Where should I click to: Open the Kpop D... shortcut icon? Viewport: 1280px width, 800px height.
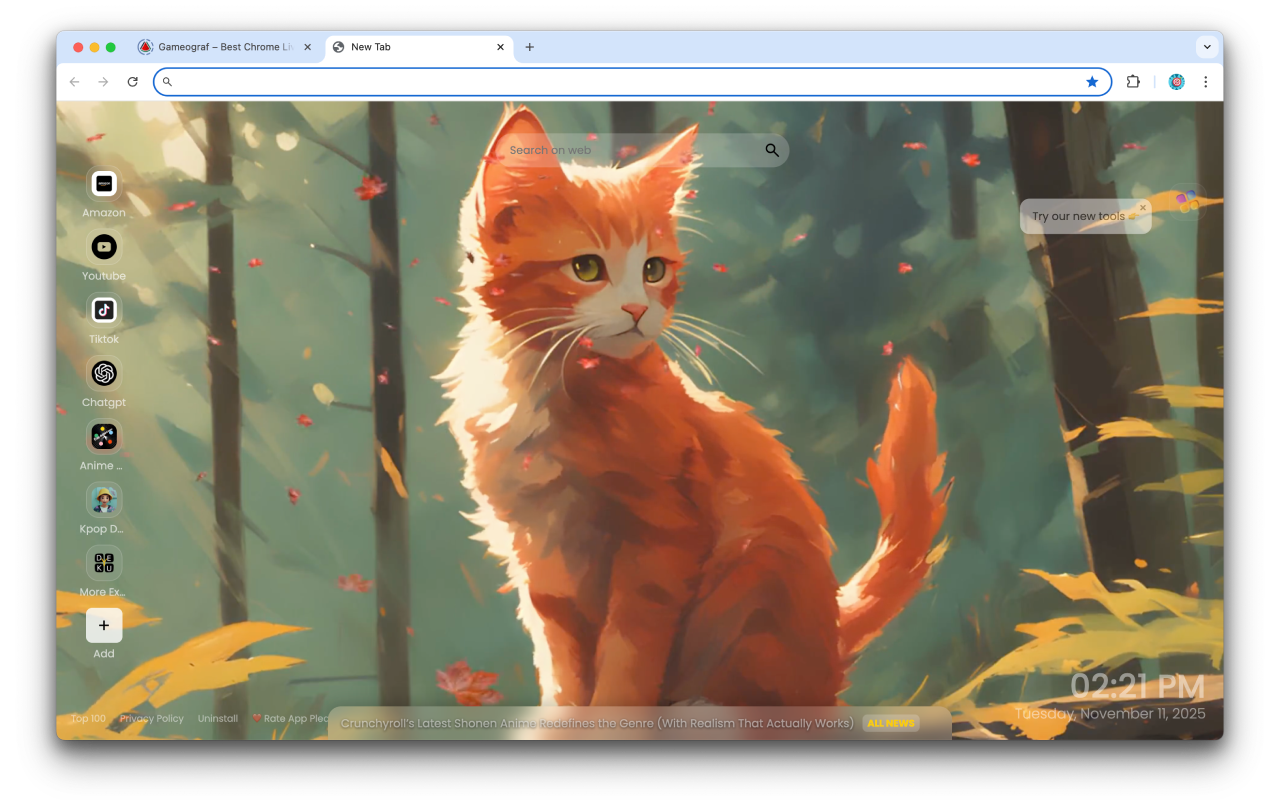(104, 499)
